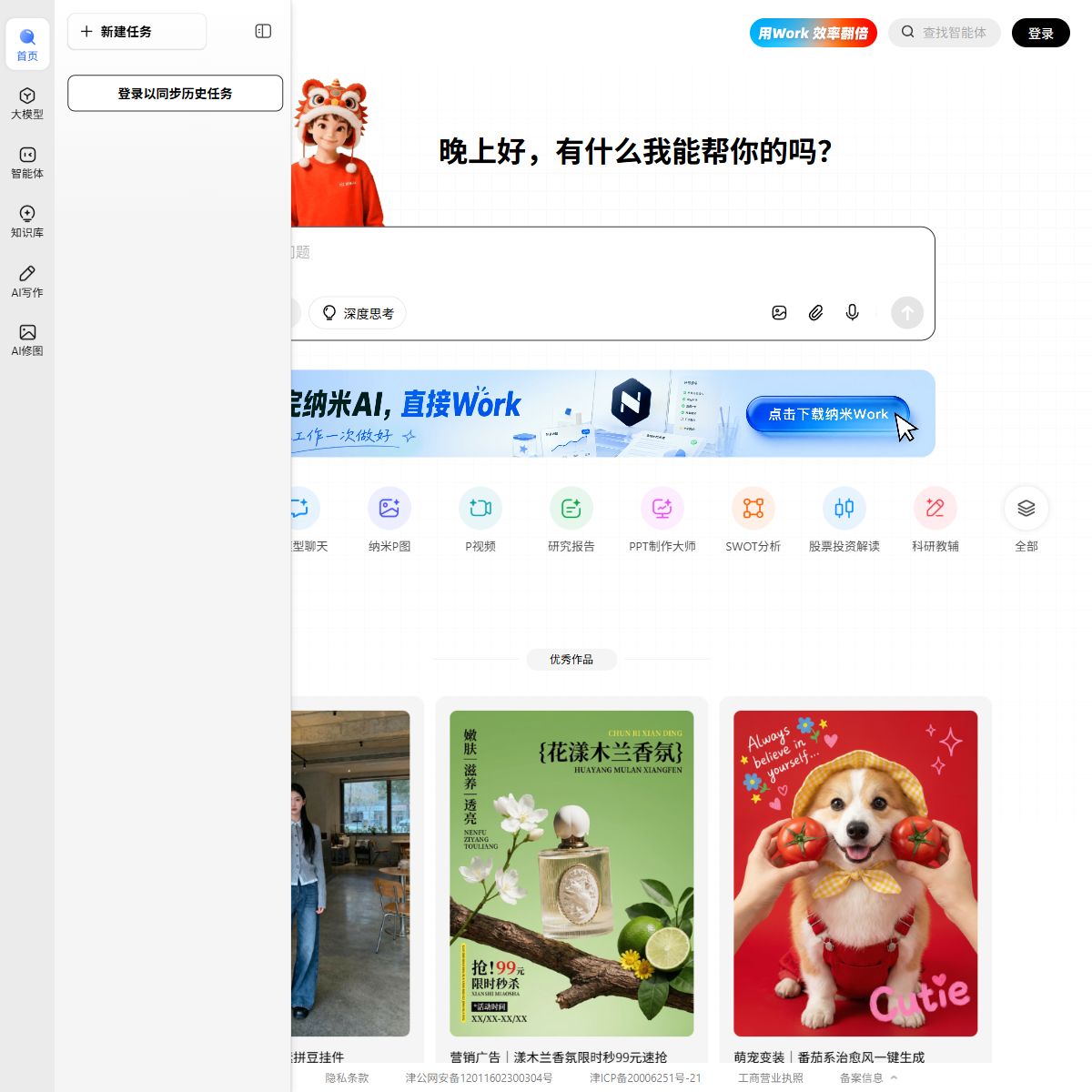Click 登录以同步历史任务 button
This screenshot has width=1092, height=1092.
[175, 93]
